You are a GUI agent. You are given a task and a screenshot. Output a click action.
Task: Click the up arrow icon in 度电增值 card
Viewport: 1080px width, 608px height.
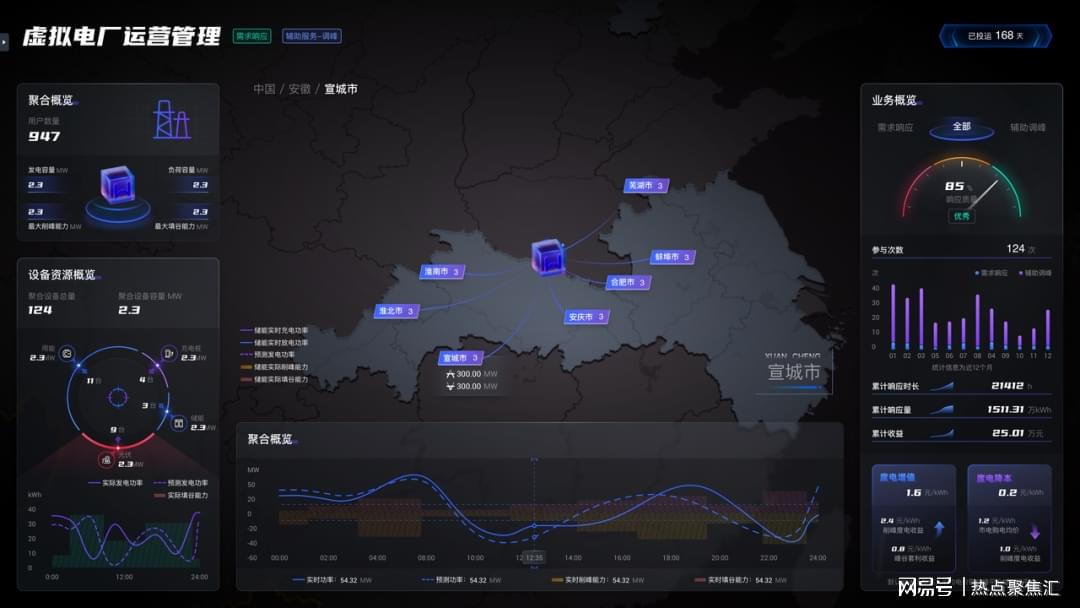939,530
